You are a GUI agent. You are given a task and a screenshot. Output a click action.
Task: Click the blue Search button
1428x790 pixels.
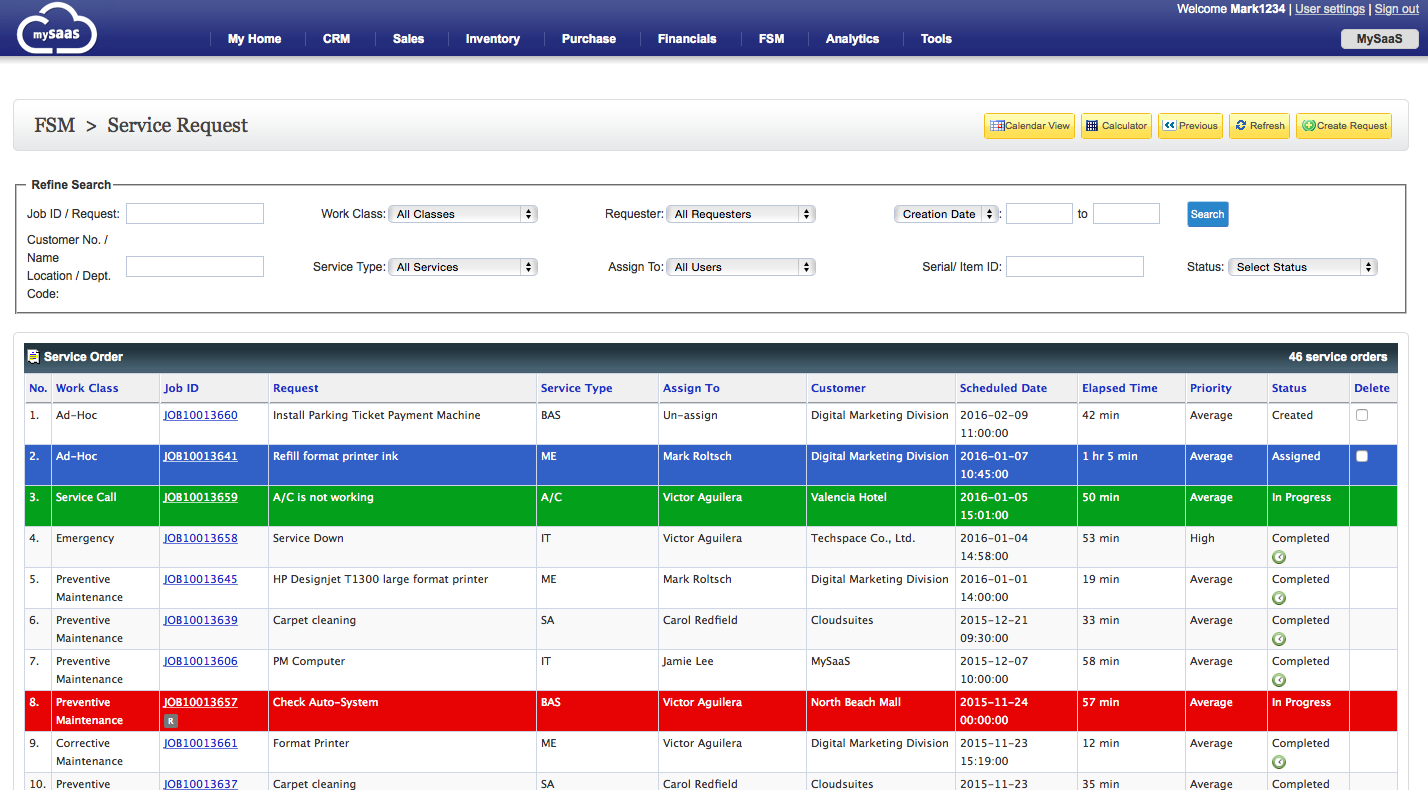pyautogui.click(x=1207, y=214)
